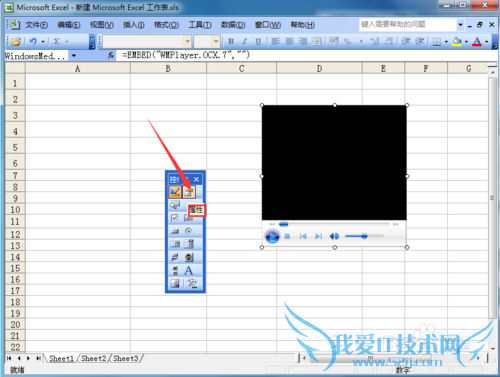Switch to the Sheet2 tab
Viewport: 500px width, 377px height.
93,358
